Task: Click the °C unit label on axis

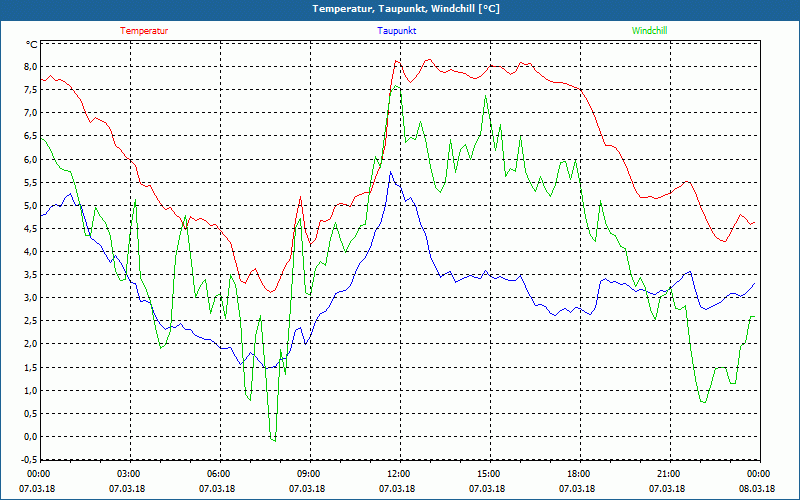Action: [32, 44]
